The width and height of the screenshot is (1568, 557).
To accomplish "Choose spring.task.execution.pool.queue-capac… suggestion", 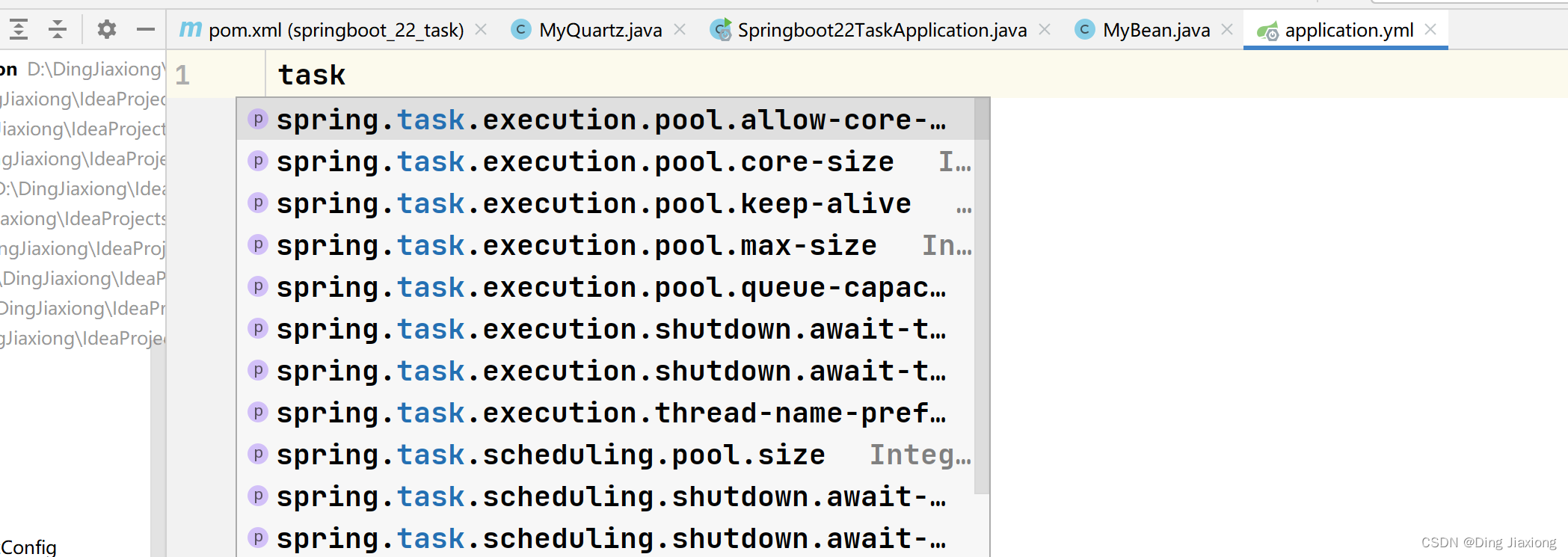I will coord(606,287).
